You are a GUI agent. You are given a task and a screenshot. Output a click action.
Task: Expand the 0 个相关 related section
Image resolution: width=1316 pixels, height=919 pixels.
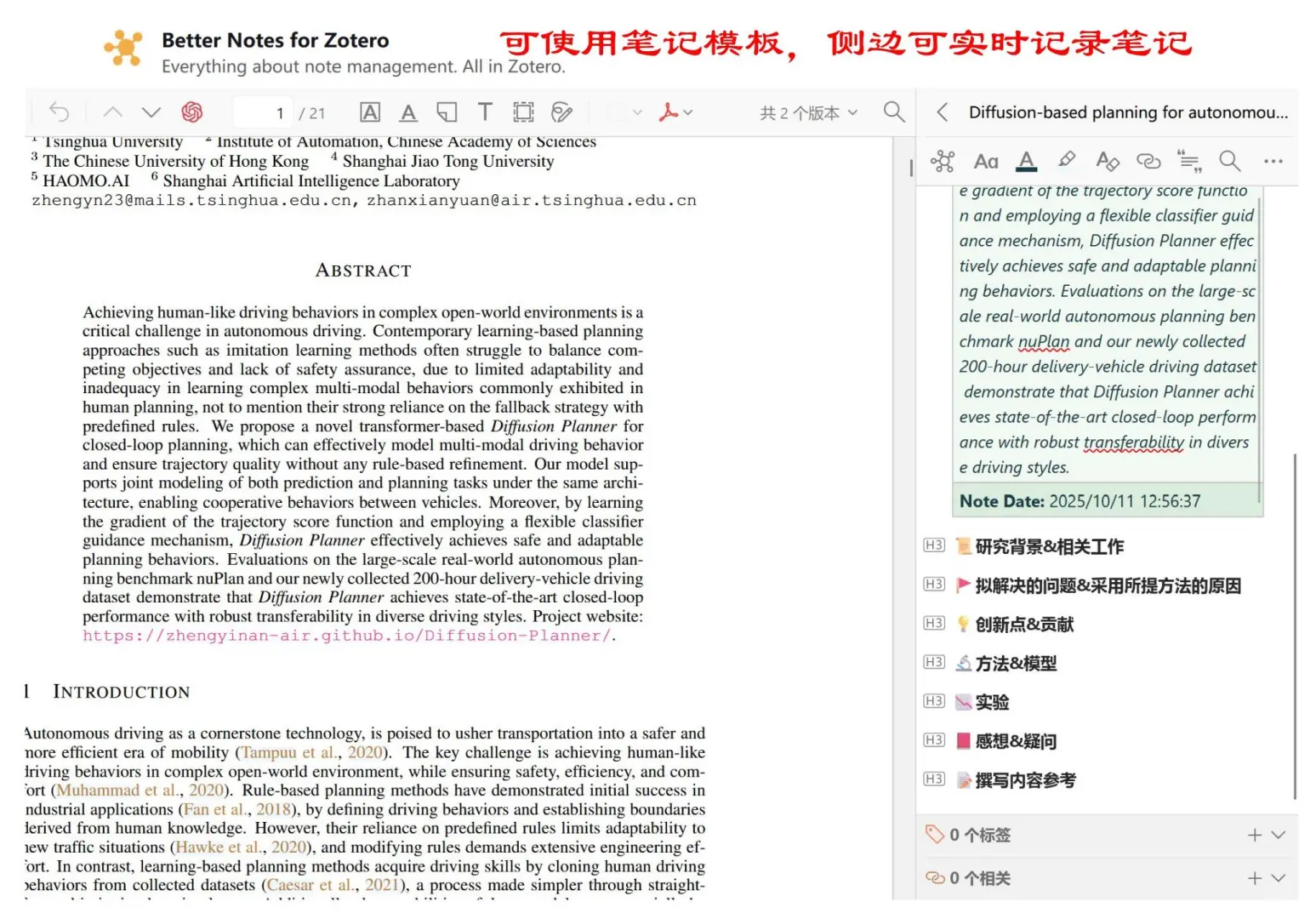click(x=1278, y=878)
